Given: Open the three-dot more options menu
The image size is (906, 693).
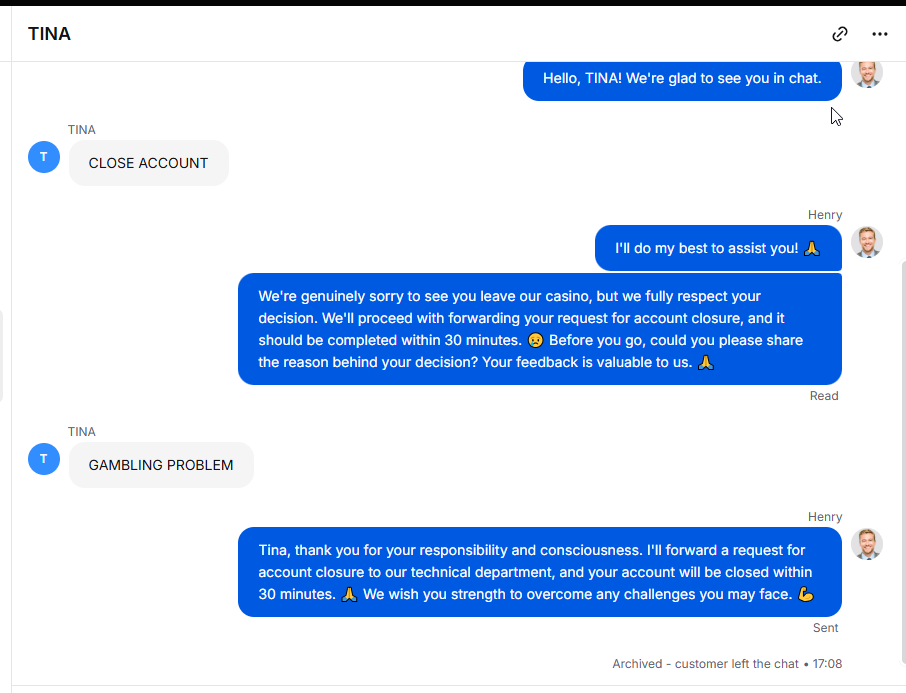Looking at the screenshot, I should tap(879, 34).
